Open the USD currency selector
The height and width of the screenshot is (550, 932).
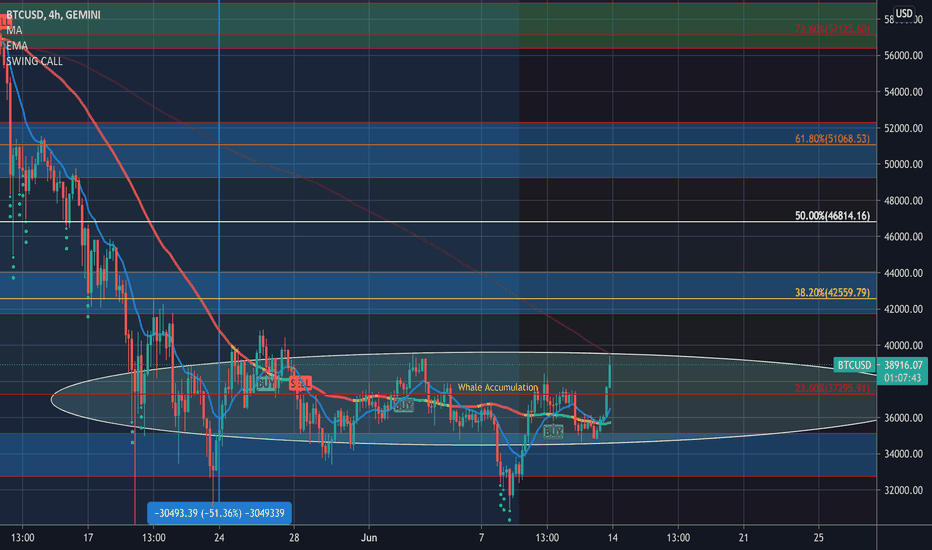904,13
